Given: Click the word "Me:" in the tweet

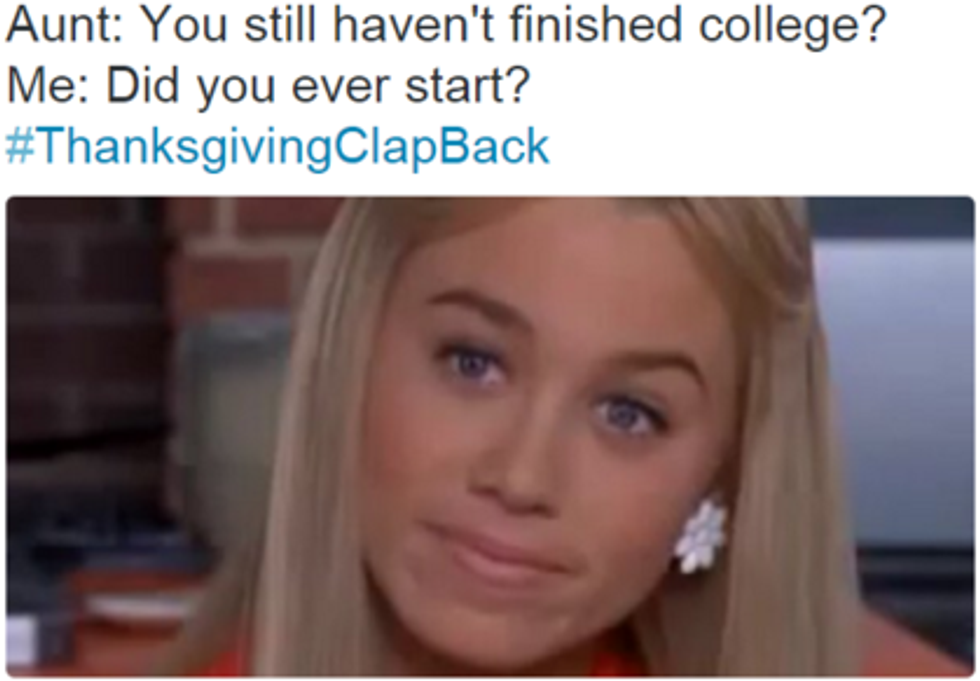Looking at the screenshot, I should click(x=49, y=85).
